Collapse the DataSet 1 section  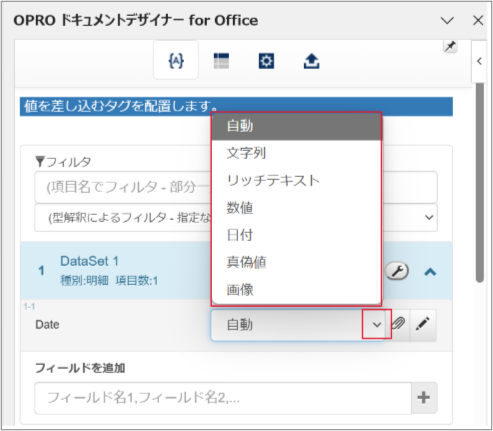click(x=430, y=272)
